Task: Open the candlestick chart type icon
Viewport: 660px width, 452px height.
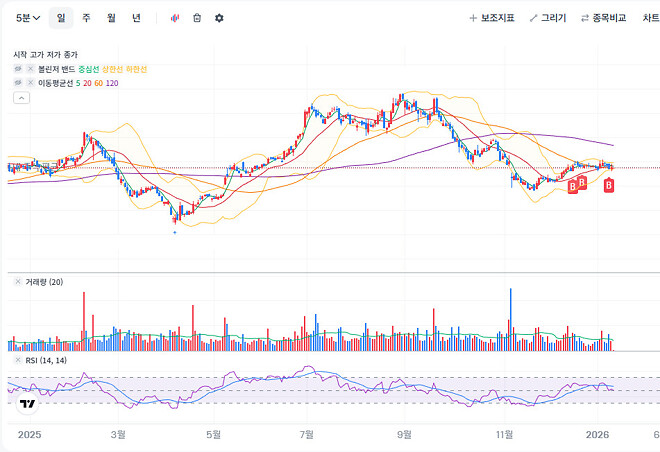Action: pos(175,18)
